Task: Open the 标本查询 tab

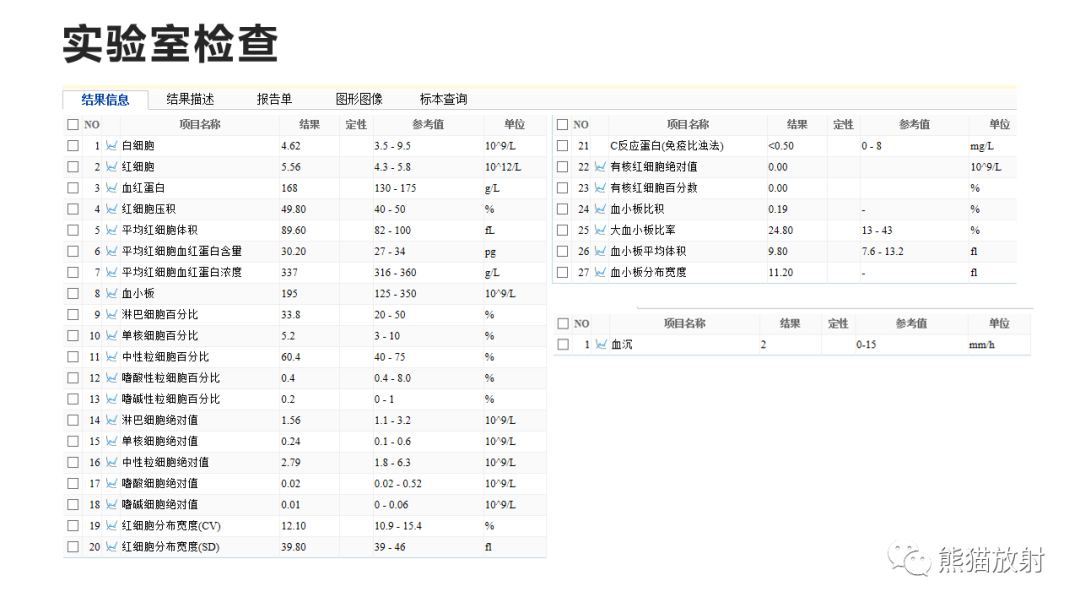Action: coord(444,99)
